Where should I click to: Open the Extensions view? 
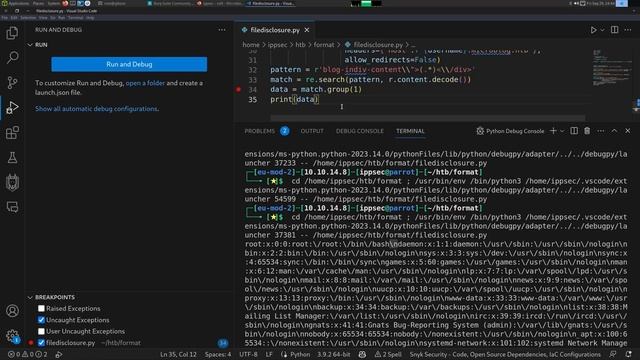12,133
